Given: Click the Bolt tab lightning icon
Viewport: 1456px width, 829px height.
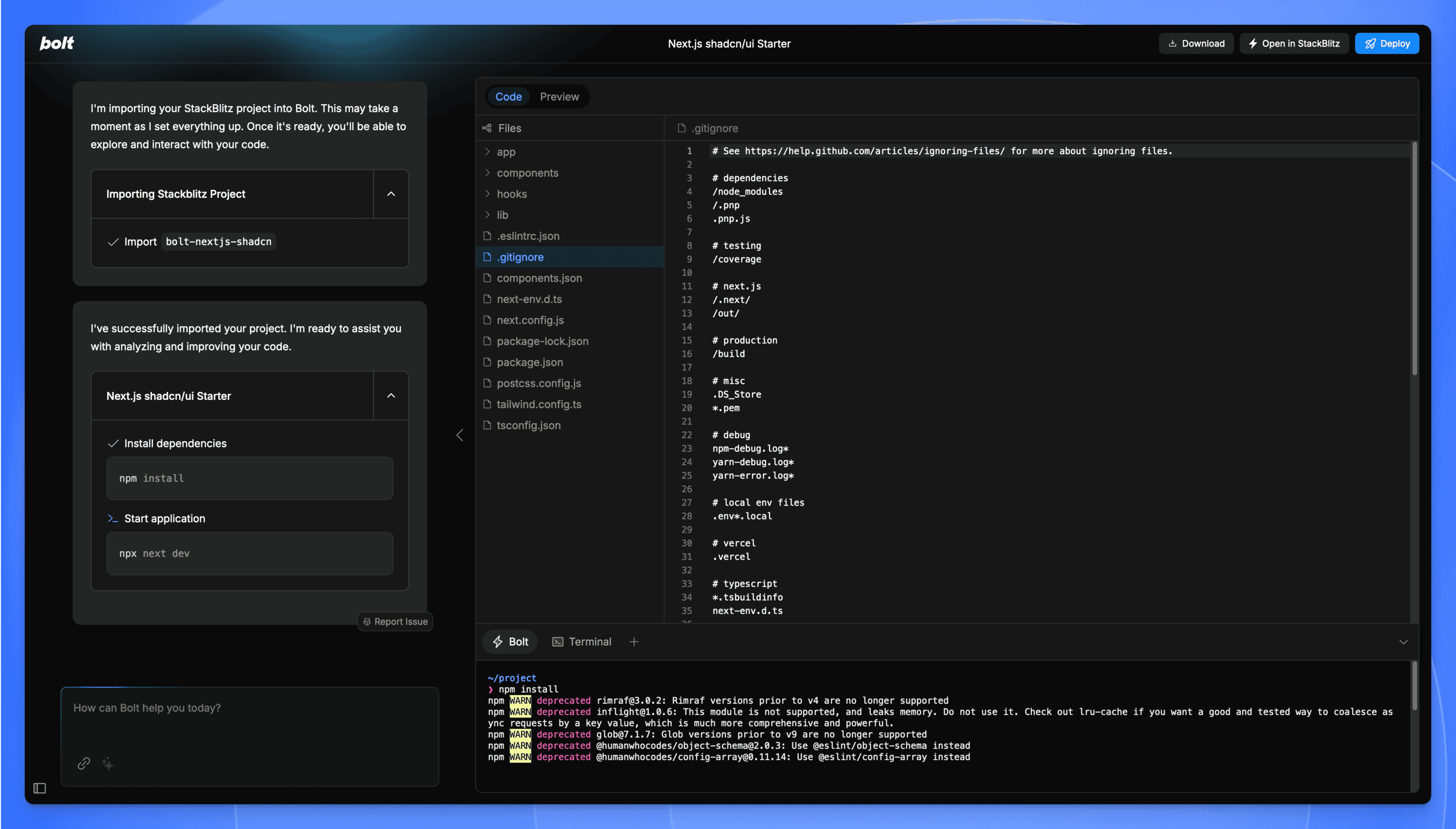Looking at the screenshot, I should coord(498,642).
